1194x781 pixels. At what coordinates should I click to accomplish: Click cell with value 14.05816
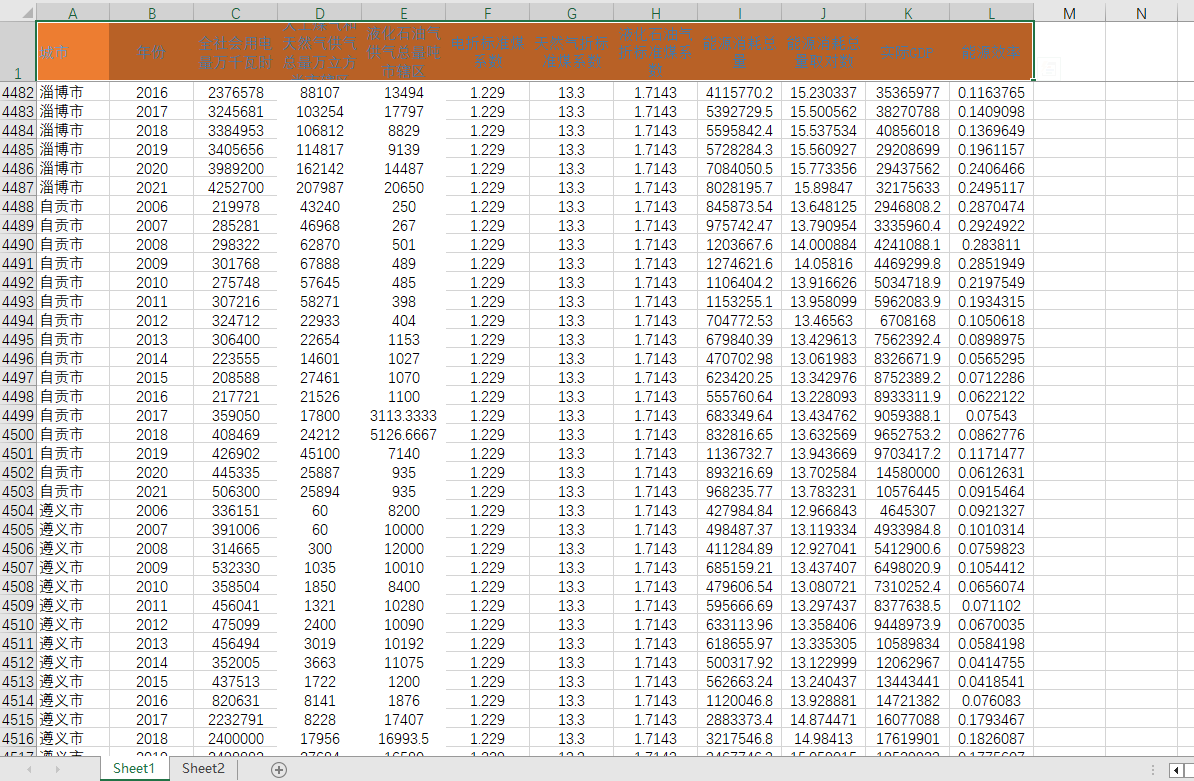(x=823, y=263)
